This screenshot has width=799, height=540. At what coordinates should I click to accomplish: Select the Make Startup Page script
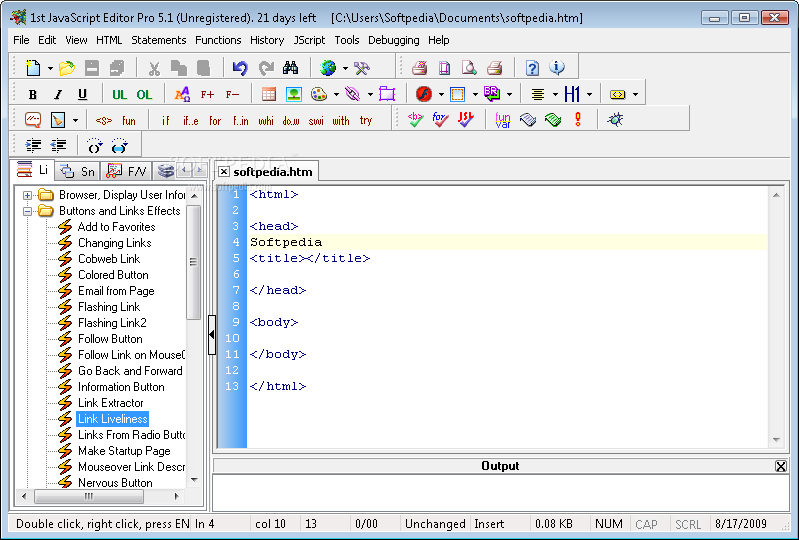click(124, 451)
